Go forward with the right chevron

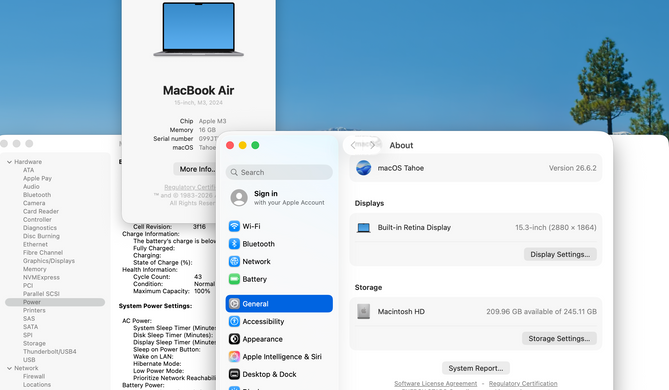tap(372, 145)
